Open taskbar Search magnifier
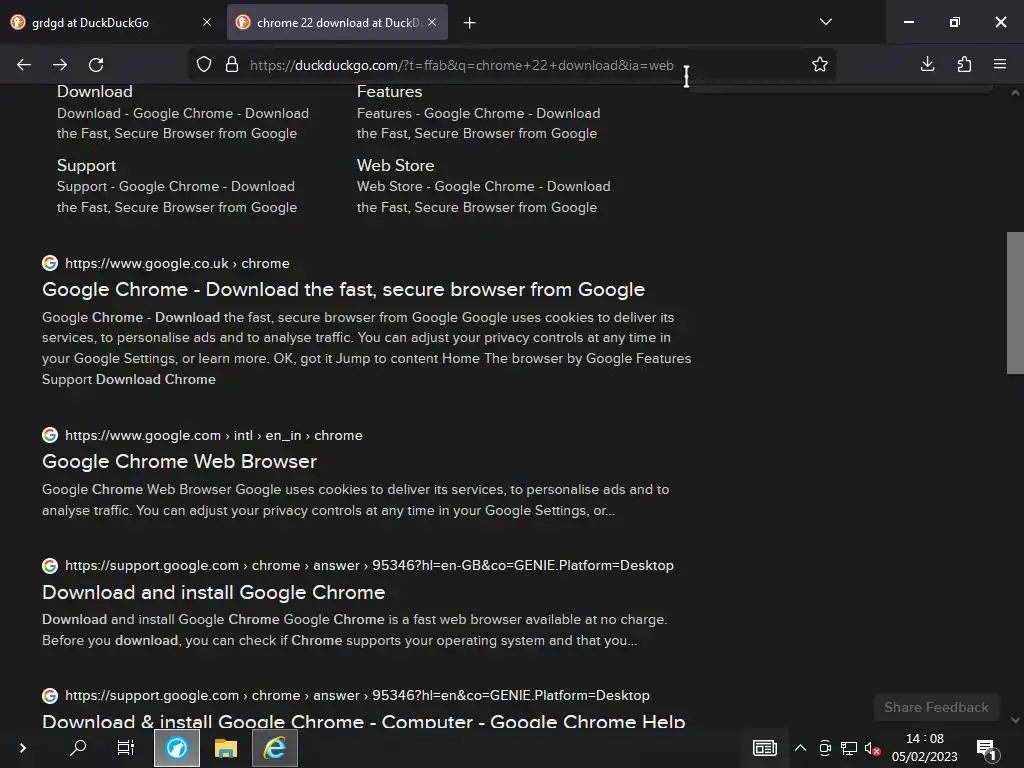Viewport: 1024px width, 768px height. click(x=78, y=747)
